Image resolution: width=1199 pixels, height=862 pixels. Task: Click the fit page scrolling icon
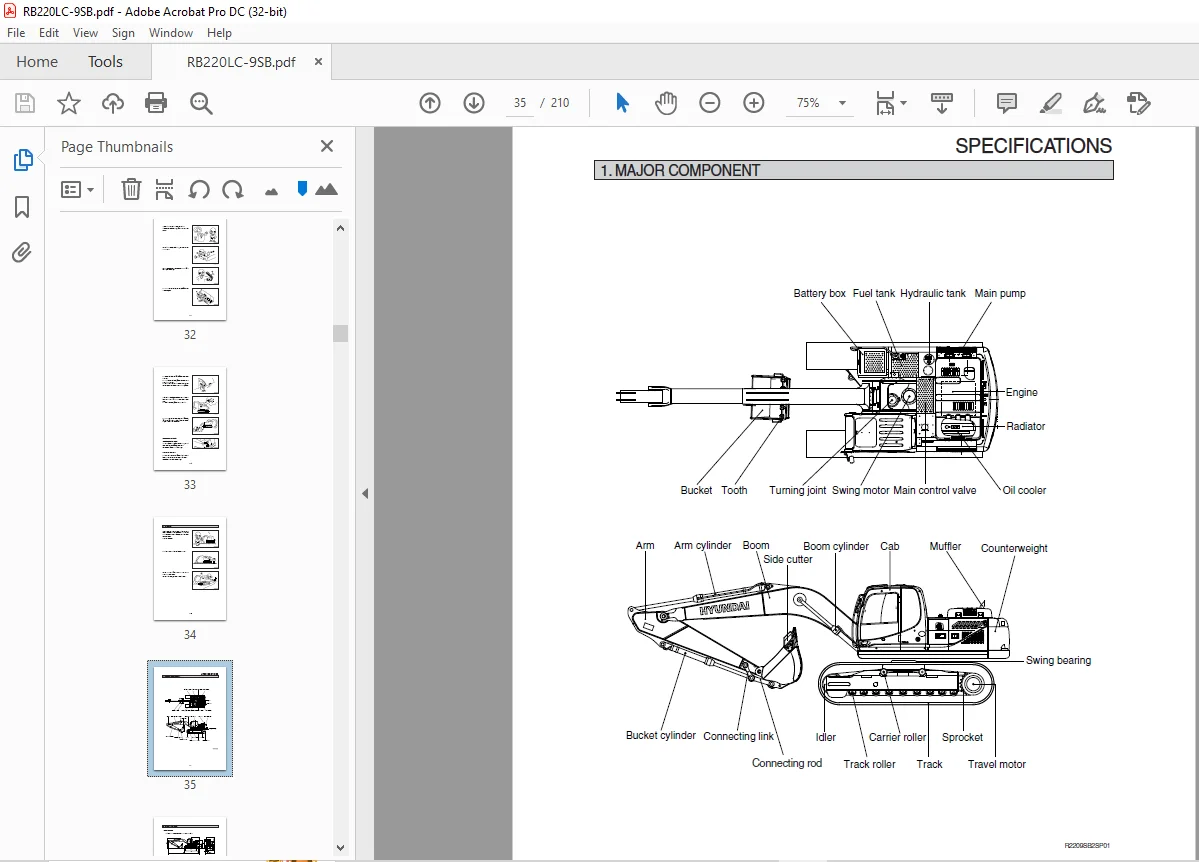885,103
